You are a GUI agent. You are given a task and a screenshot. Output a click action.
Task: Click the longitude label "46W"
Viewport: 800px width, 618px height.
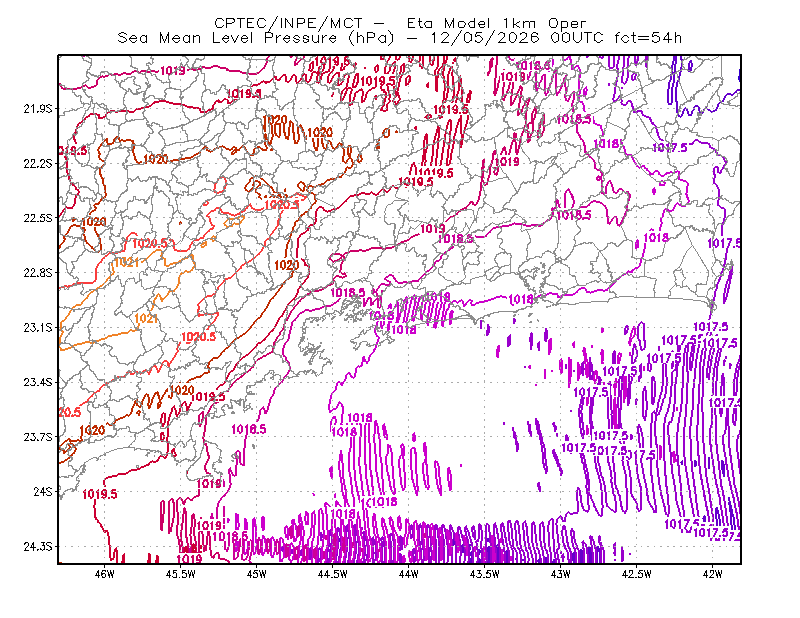(x=105, y=574)
